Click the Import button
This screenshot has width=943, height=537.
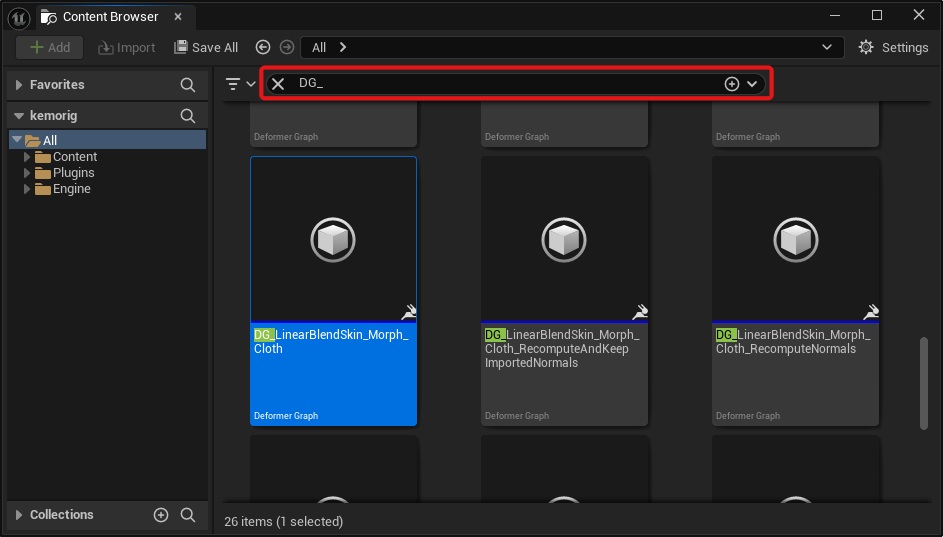click(x=126, y=47)
